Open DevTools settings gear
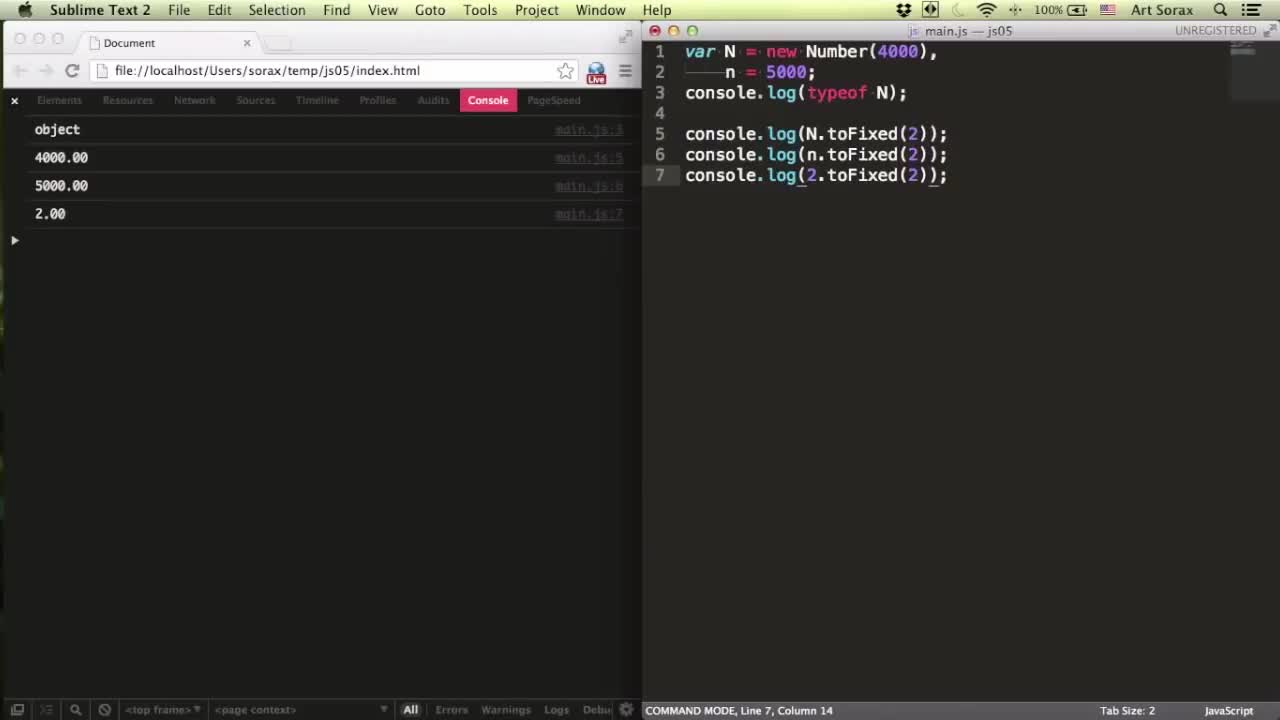 pos(626,710)
